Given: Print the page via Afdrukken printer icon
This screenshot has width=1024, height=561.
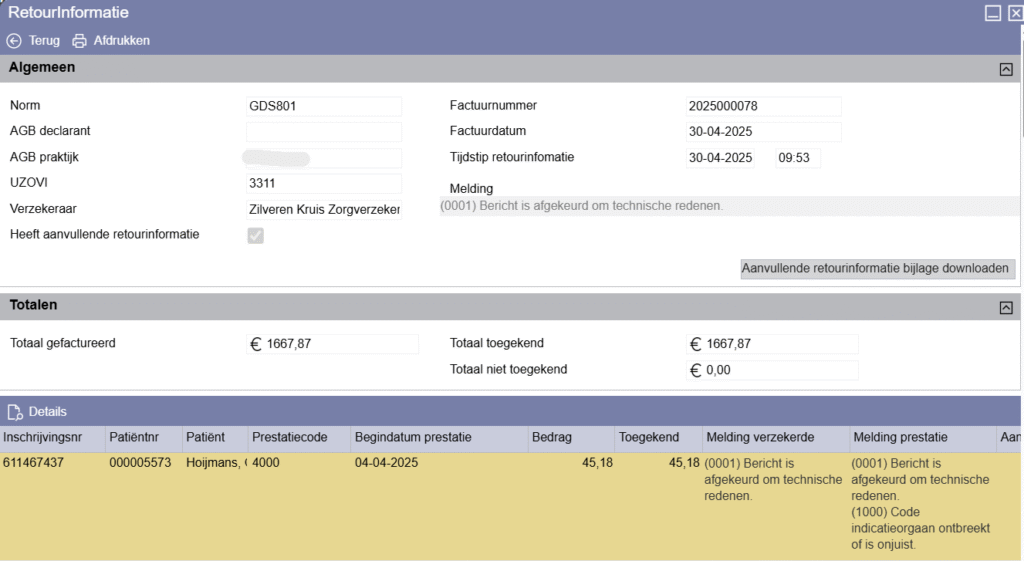Looking at the screenshot, I should pos(80,41).
